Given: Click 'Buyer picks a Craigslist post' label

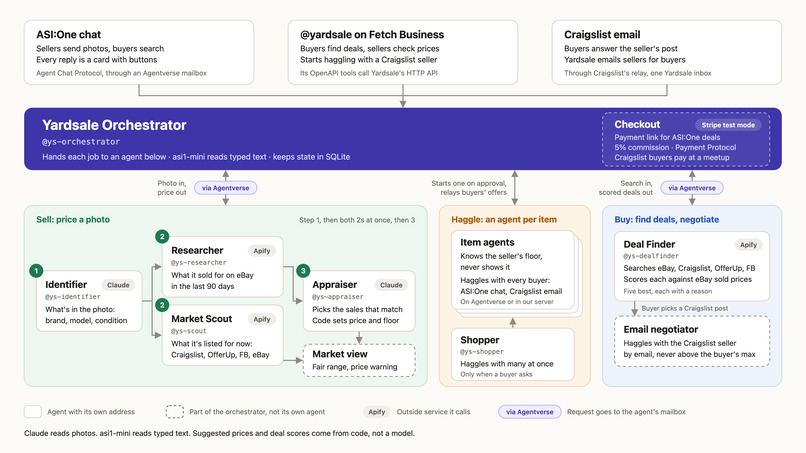Looking at the screenshot, I should 685,308.
